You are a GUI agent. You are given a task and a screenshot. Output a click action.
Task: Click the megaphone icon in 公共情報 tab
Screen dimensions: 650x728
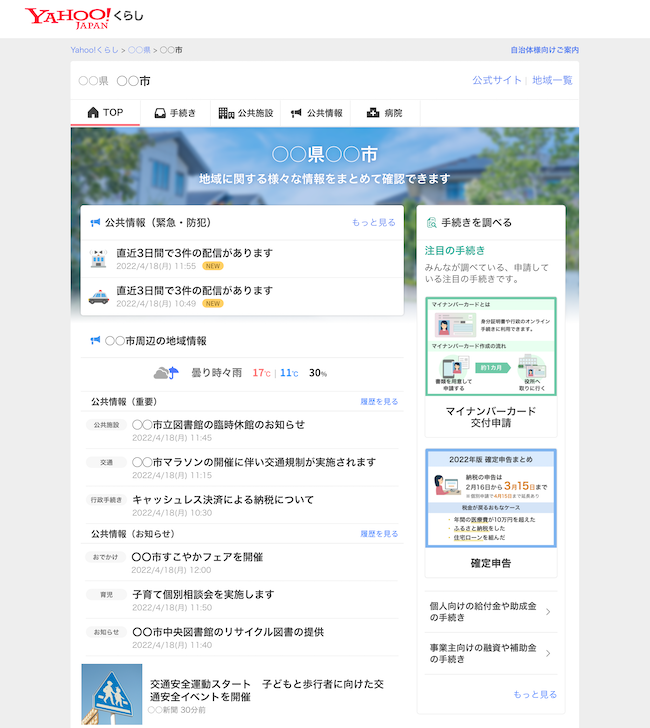[296, 113]
